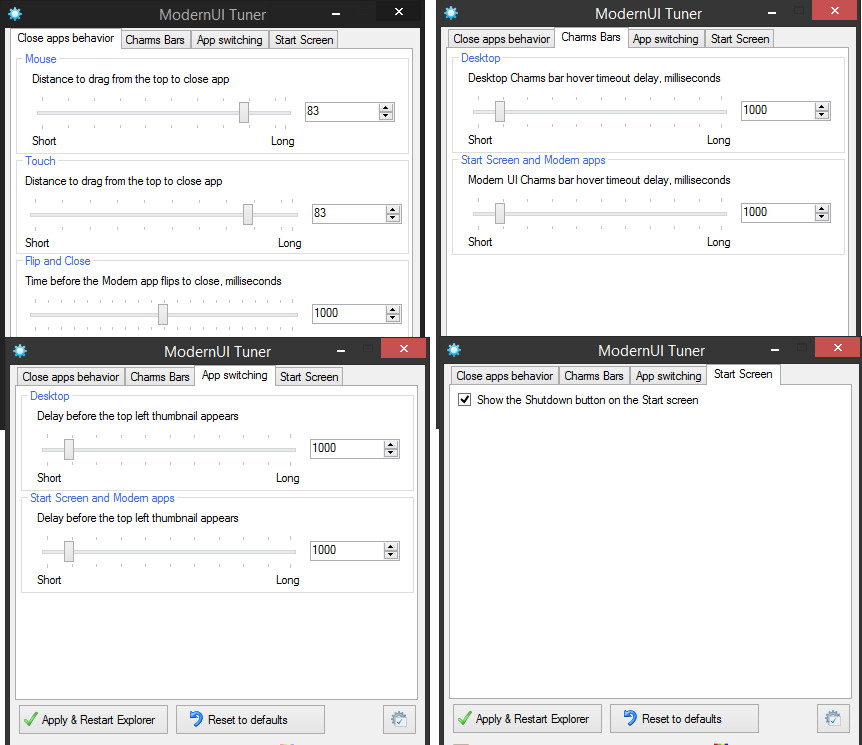Decrease the Desktop Charms bar hover delay with the down arrow

822,114
